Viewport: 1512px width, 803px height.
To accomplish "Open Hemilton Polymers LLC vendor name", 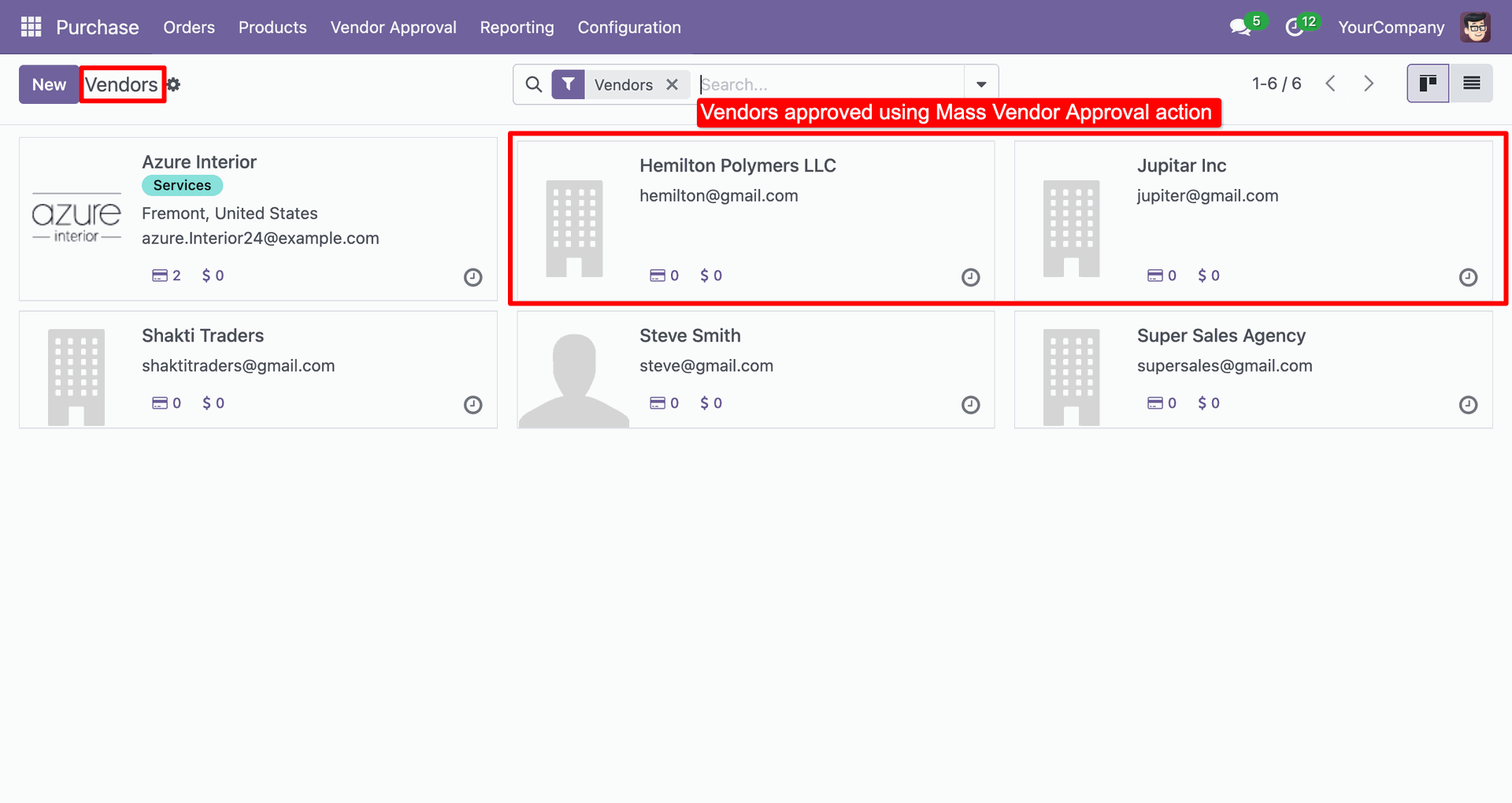I will click(x=738, y=165).
